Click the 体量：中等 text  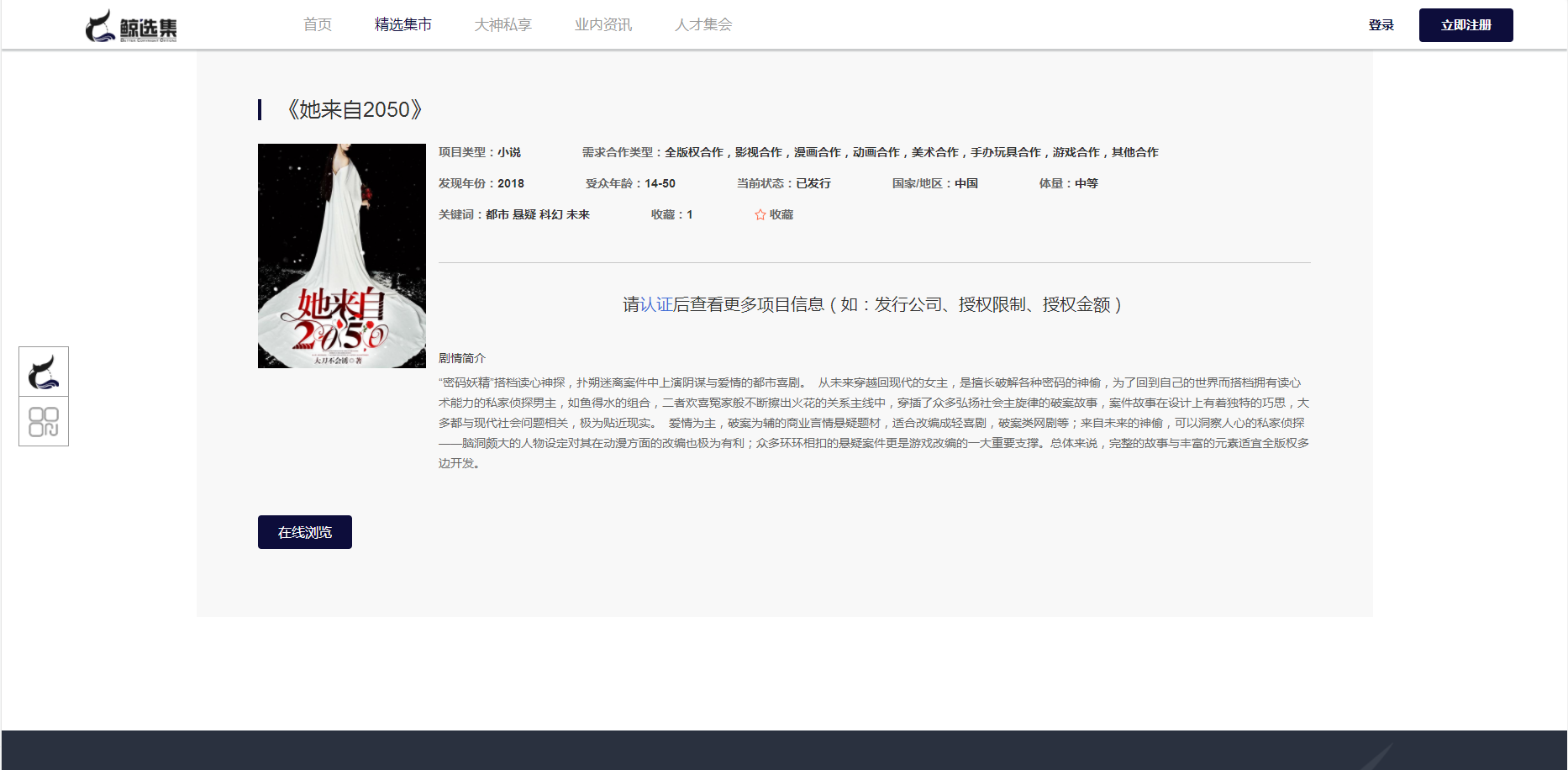(1069, 183)
